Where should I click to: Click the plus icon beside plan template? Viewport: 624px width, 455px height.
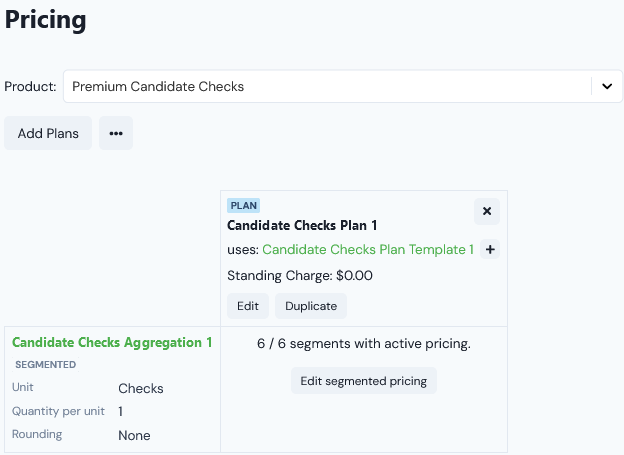tap(490, 250)
